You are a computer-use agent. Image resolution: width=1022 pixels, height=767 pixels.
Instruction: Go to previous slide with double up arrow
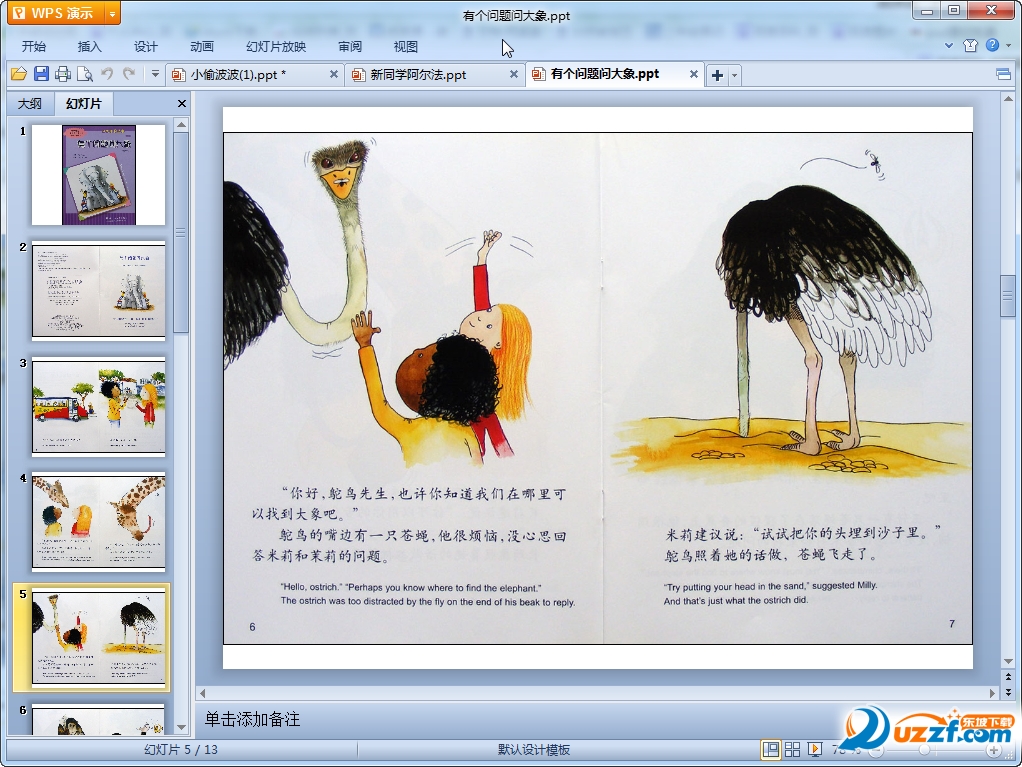pos(1008,677)
